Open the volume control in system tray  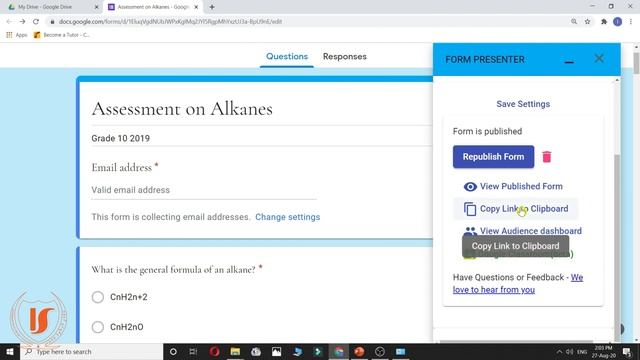click(570, 352)
